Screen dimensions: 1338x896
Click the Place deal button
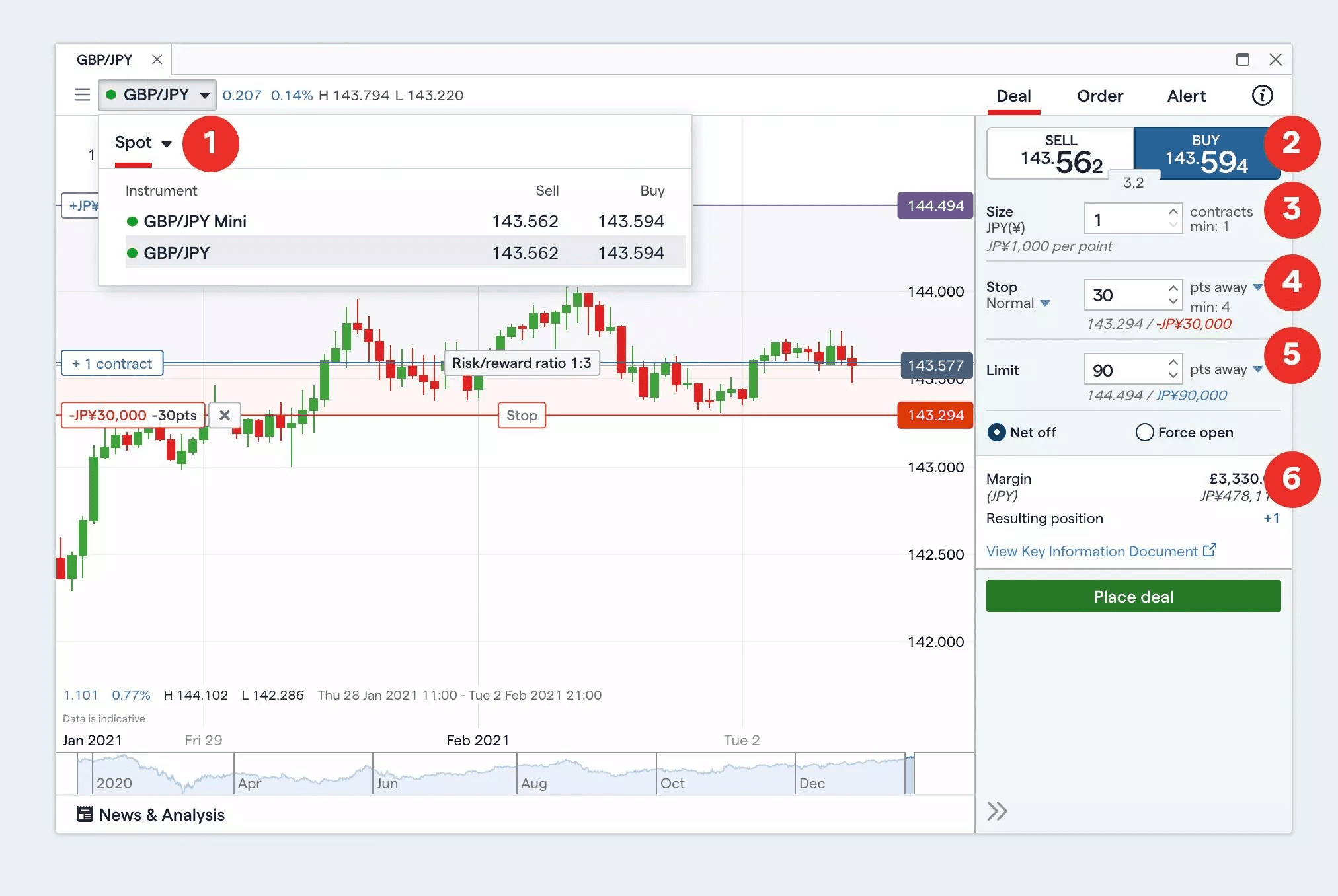1132,596
